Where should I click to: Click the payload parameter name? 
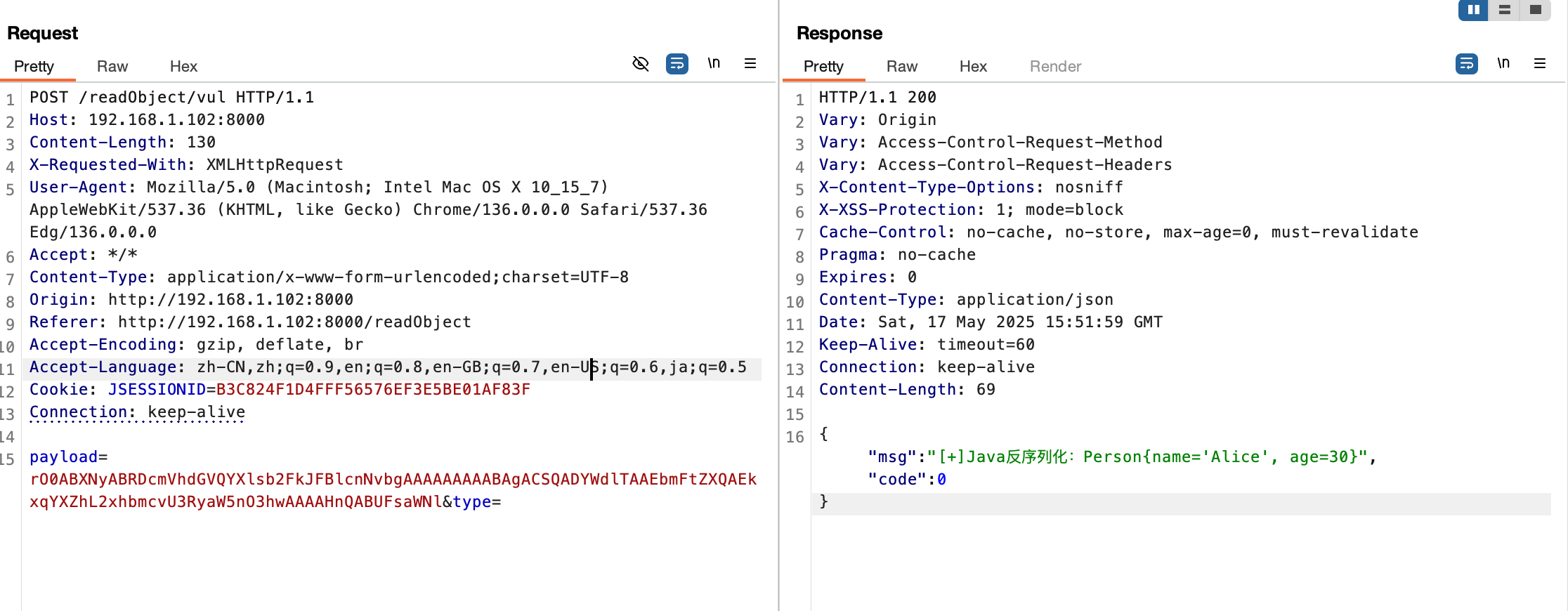(63, 456)
